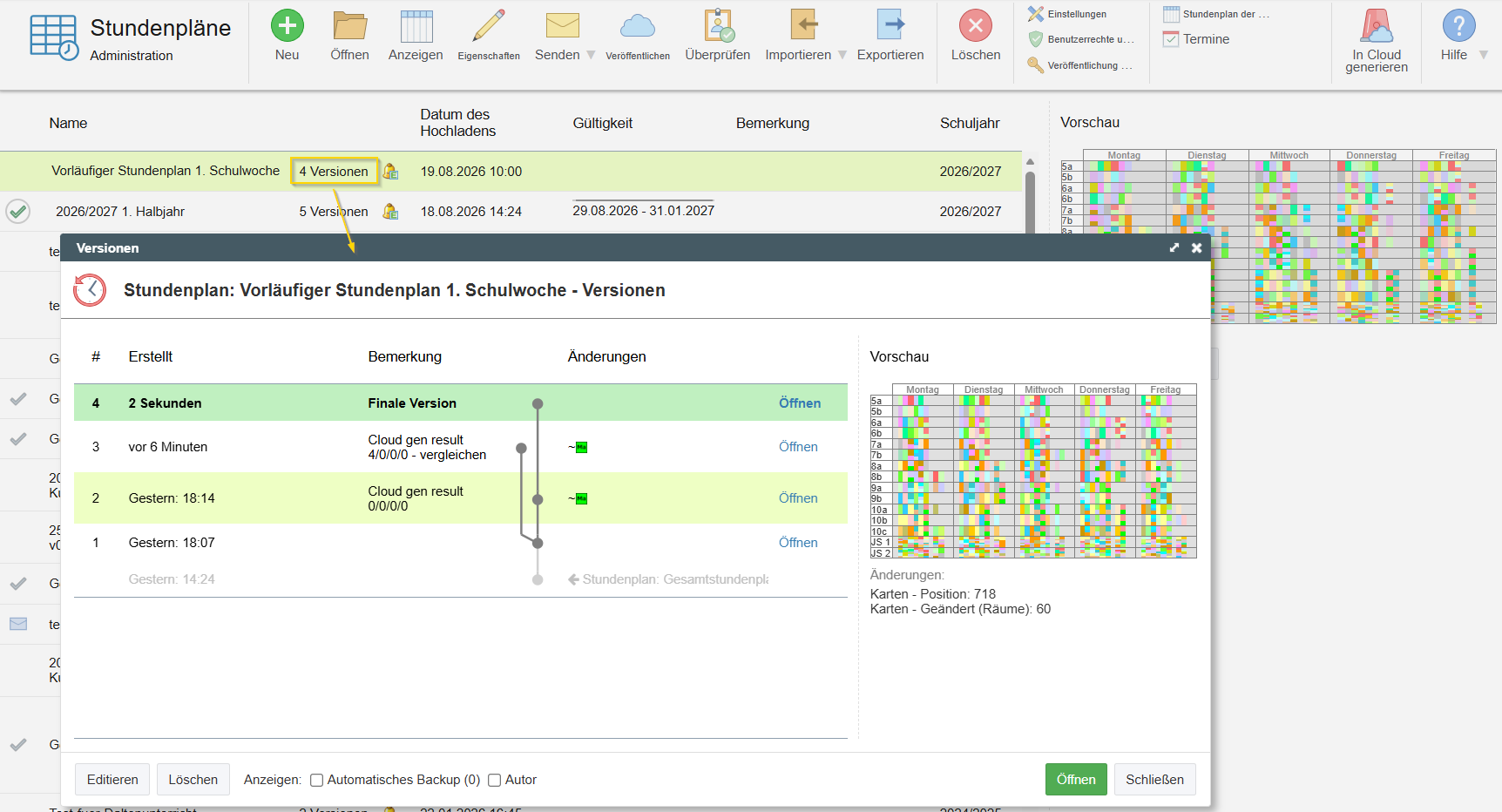Expand the Importieren dropdown arrow

click(x=842, y=55)
